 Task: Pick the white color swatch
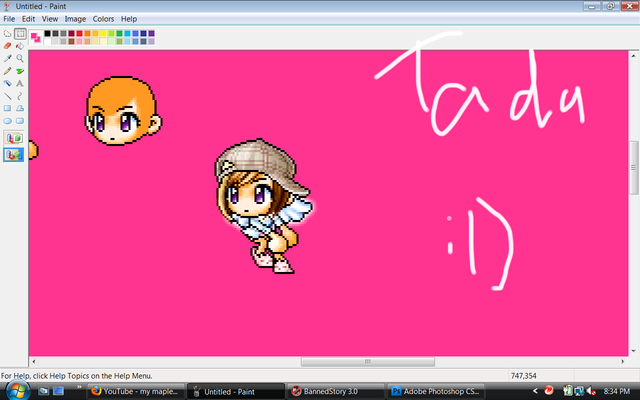coord(47,41)
